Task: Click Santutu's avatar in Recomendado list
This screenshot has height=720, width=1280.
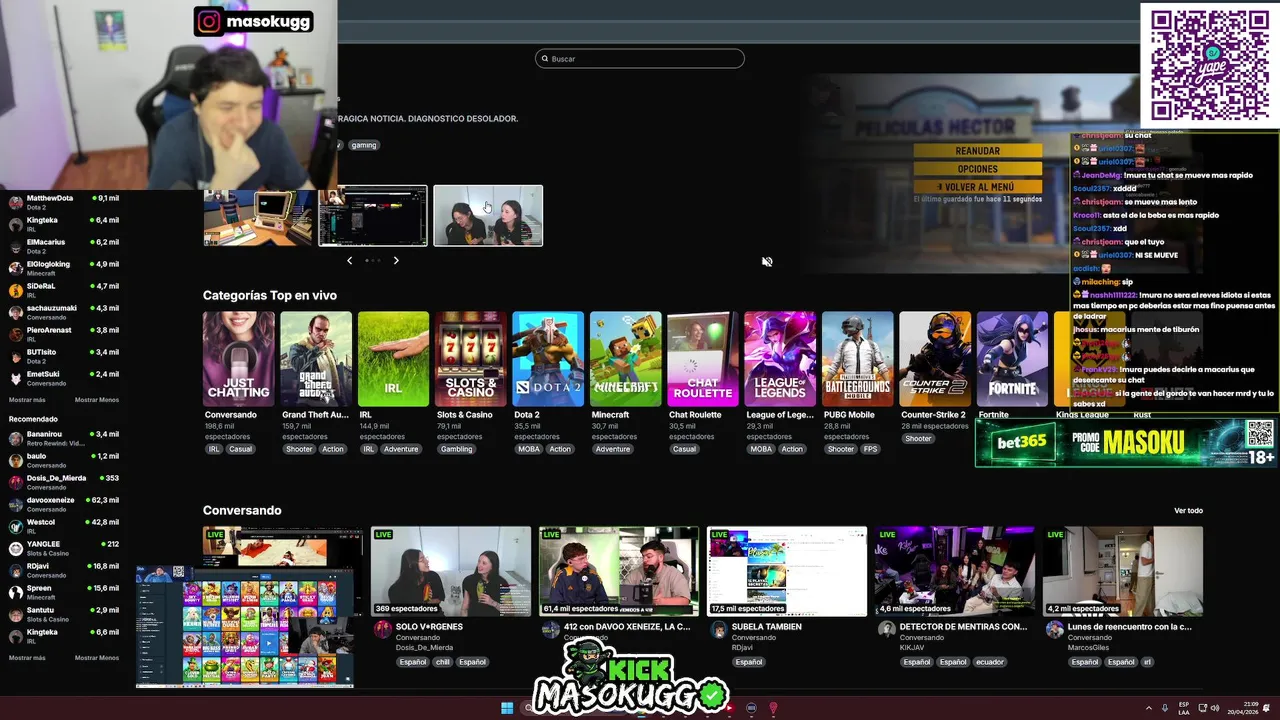Action: (16, 614)
